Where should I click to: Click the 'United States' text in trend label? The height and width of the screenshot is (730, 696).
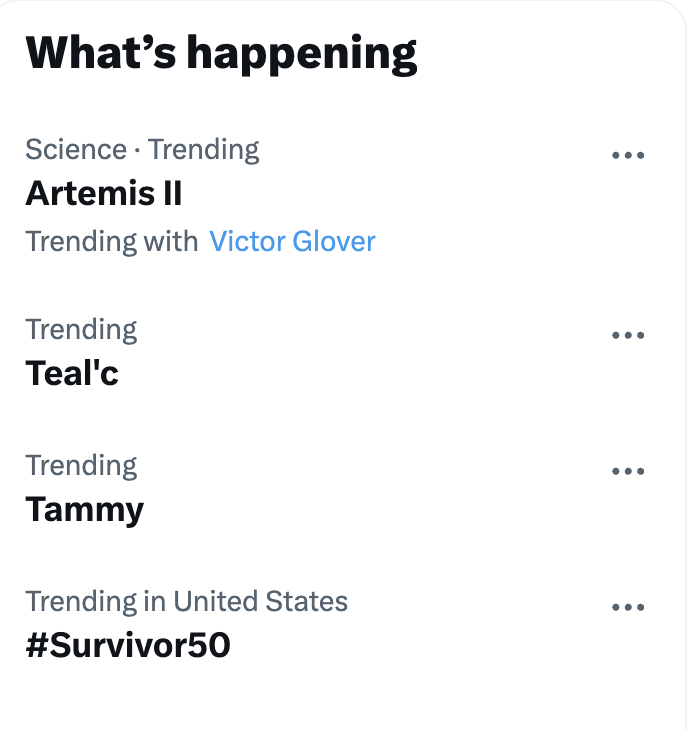[260, 601]
